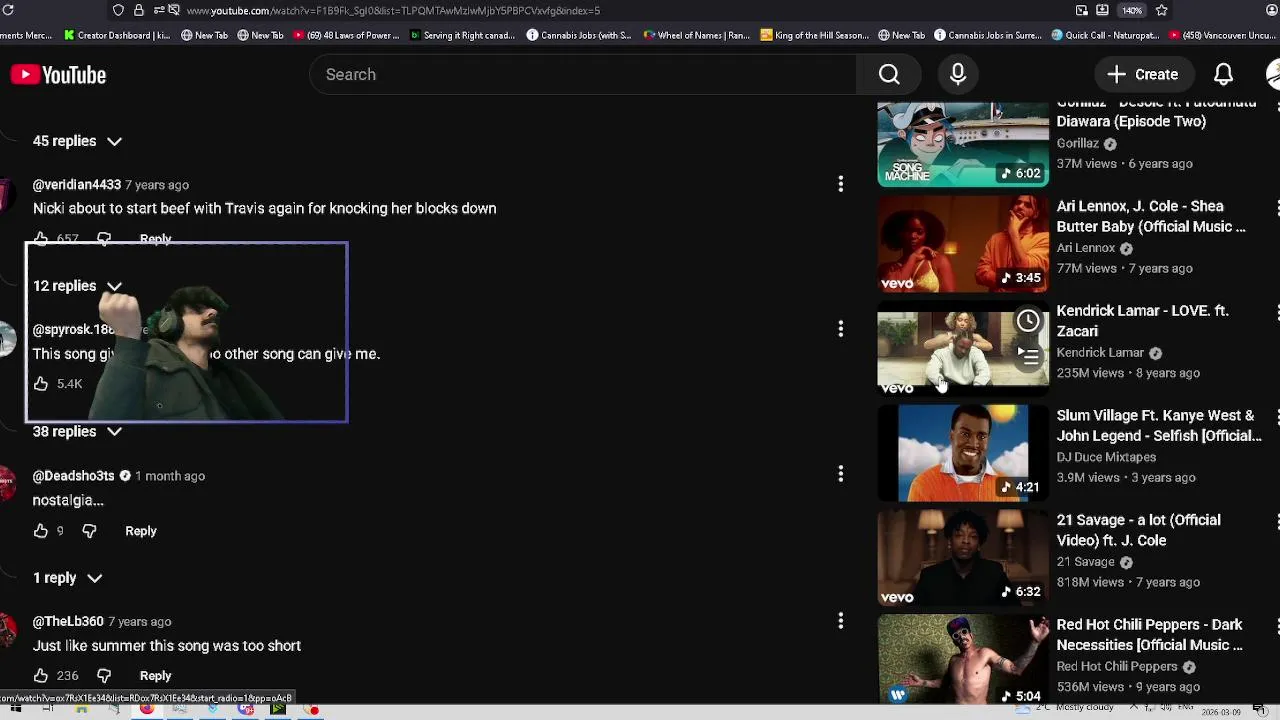1280x720 pixels.
Task: Open the Red Hot Chili Peppers channel link
Action: tap(1117, 666)
